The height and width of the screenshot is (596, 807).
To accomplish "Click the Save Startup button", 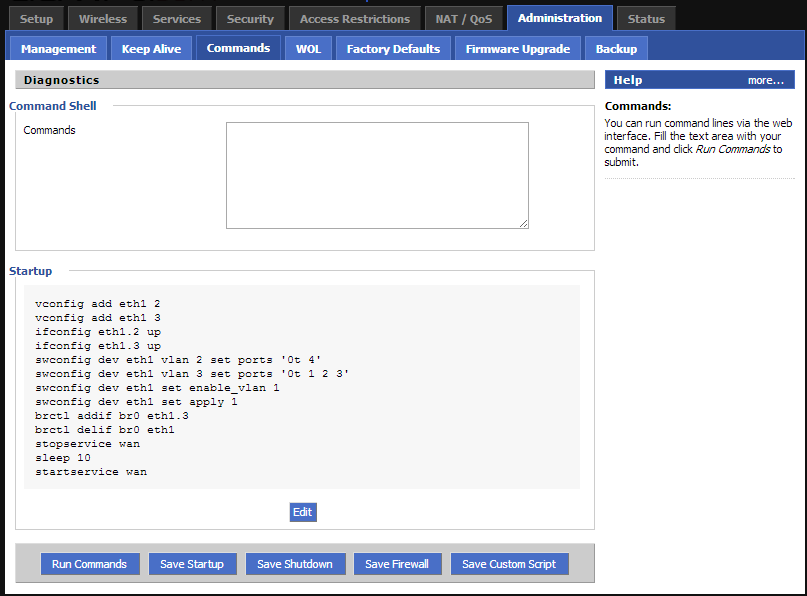I will coord(192,564).
